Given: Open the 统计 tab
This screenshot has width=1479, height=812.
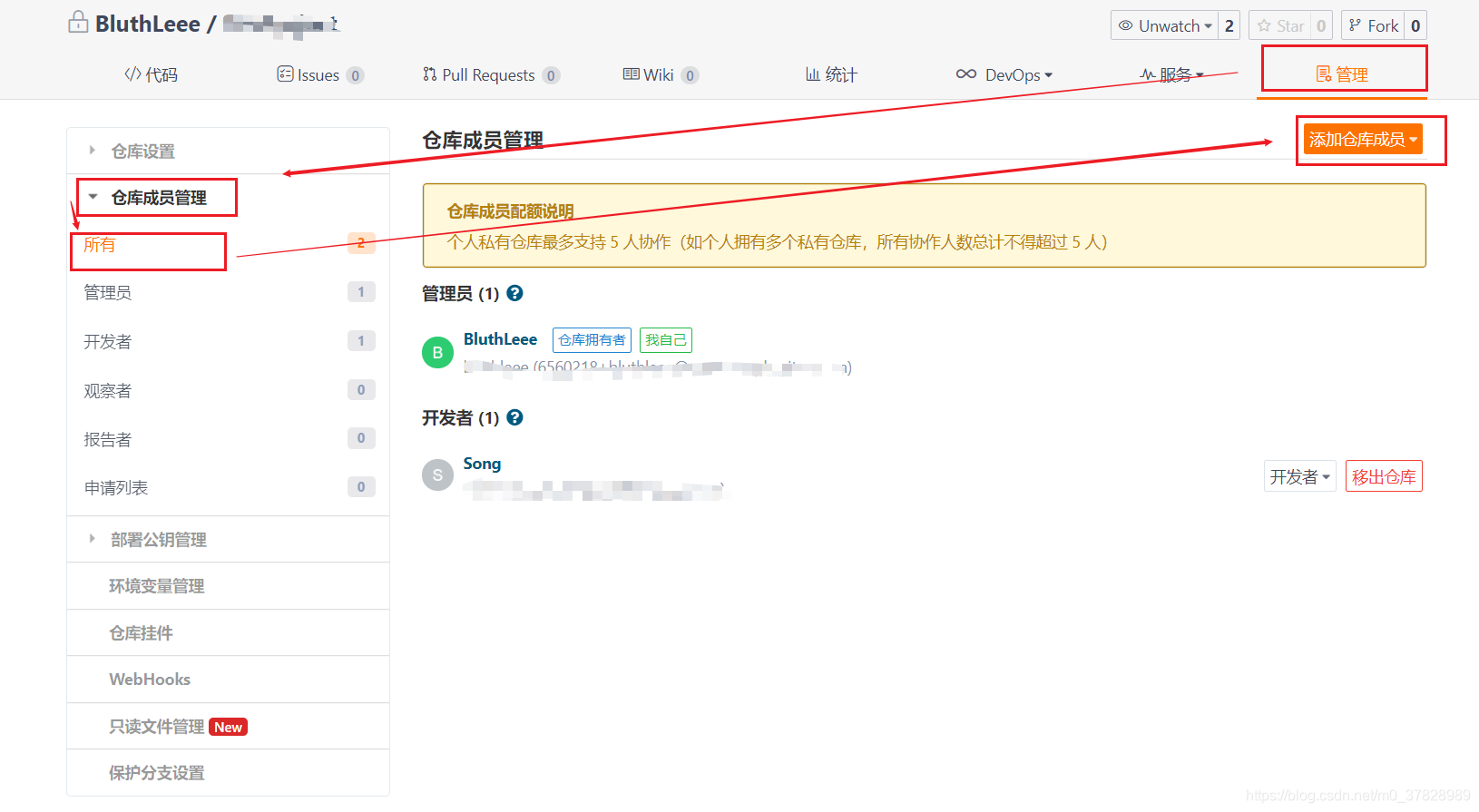Looking at the screenshot, I should pos(831,74).
